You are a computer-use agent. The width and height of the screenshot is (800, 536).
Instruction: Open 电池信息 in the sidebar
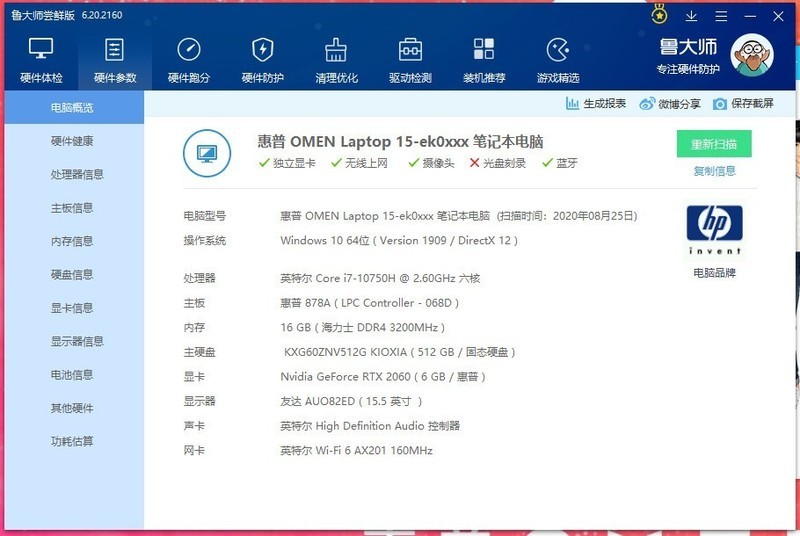(x=74, y=374)
